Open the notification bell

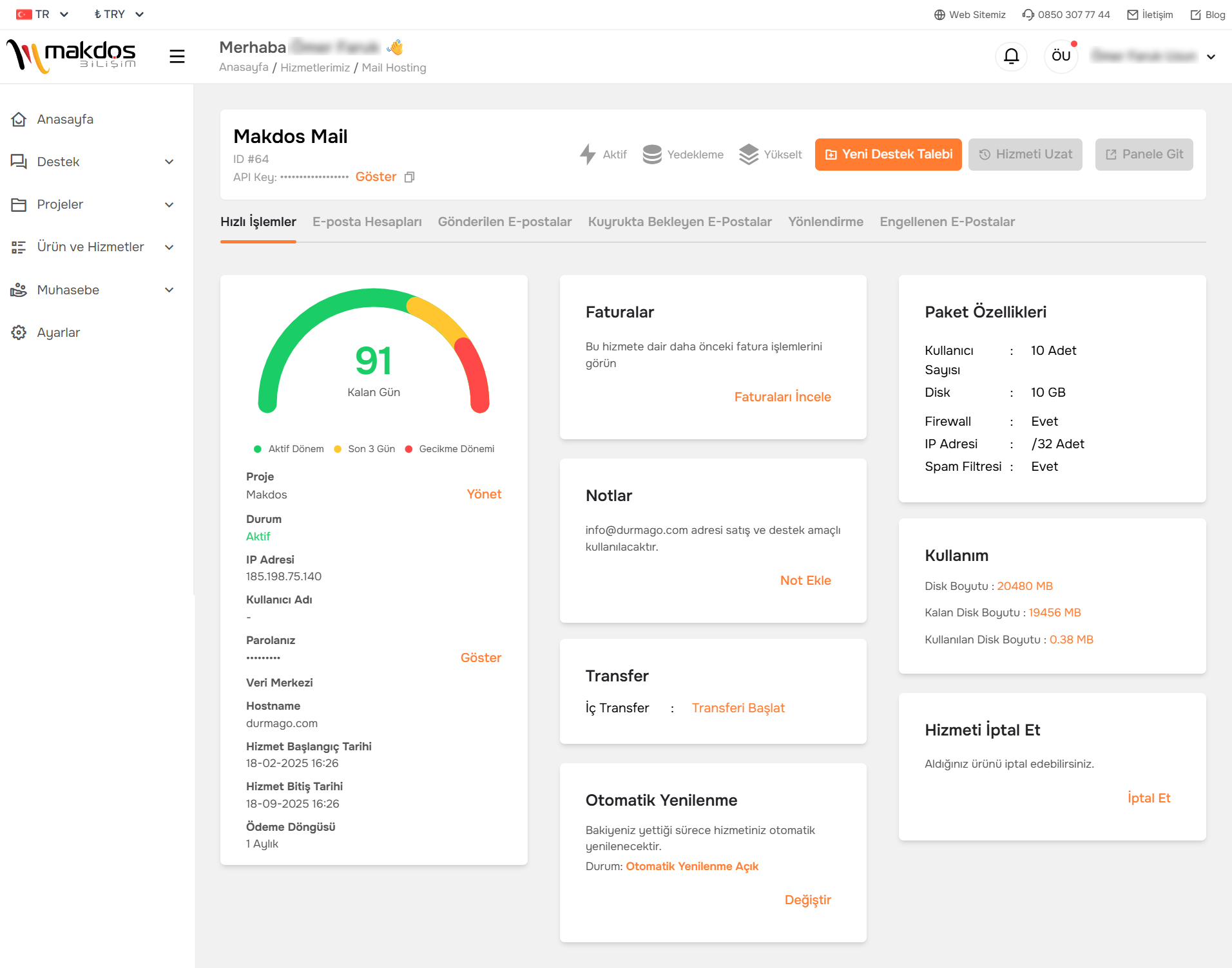pos(1012,57)
